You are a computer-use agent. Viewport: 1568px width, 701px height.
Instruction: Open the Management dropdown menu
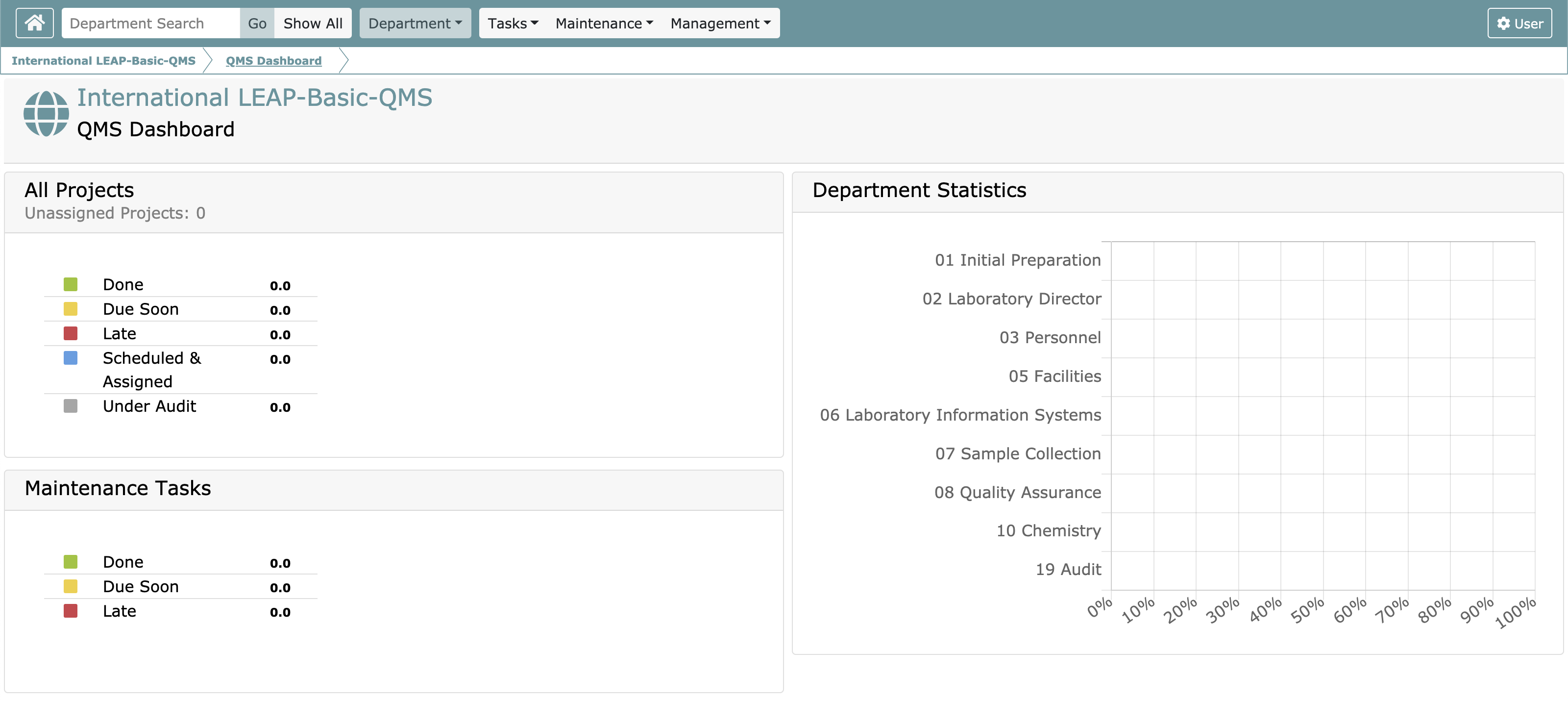click(x=720, y=23)
